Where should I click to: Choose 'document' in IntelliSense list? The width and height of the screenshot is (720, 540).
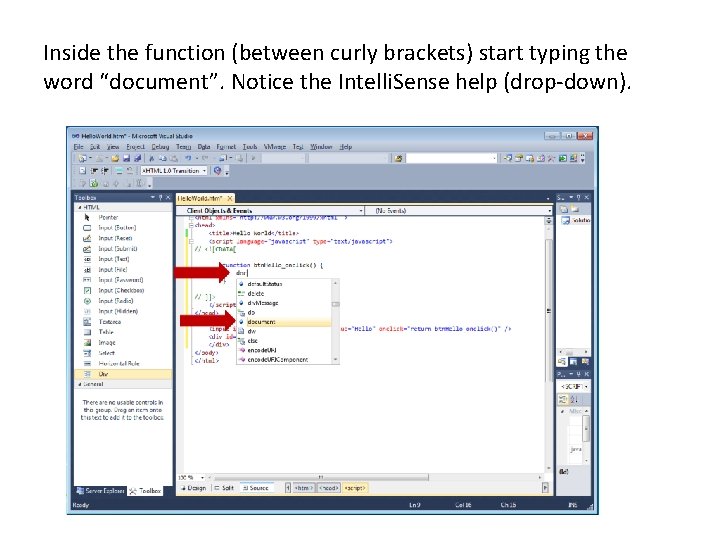(284, 322)
